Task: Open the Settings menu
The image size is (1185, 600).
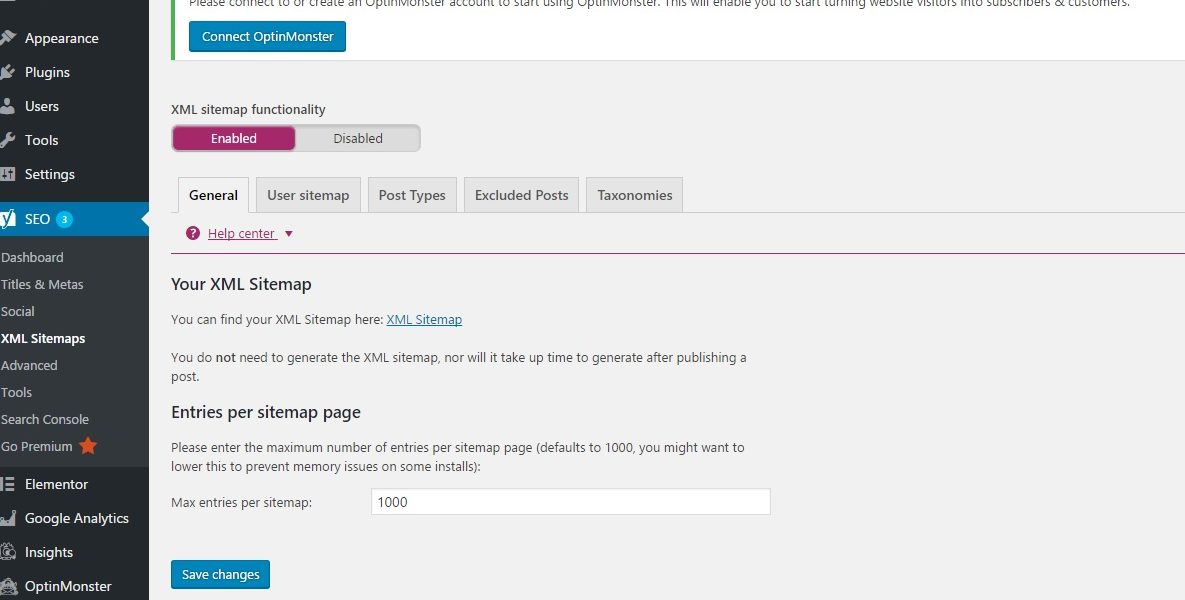Action: click(x=49, y=174)
